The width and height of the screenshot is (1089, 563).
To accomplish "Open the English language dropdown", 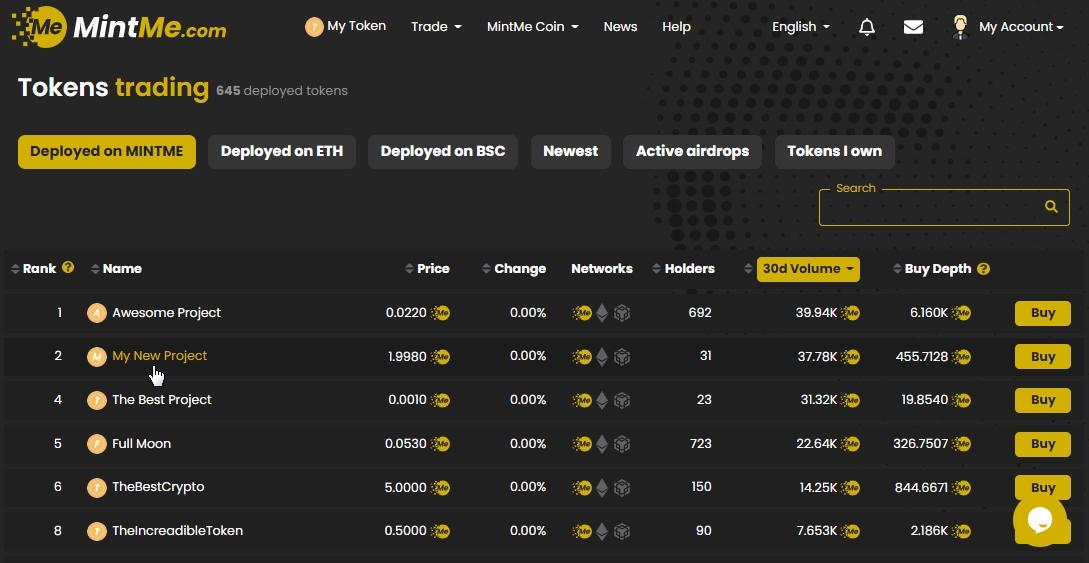I will (800, 27).
